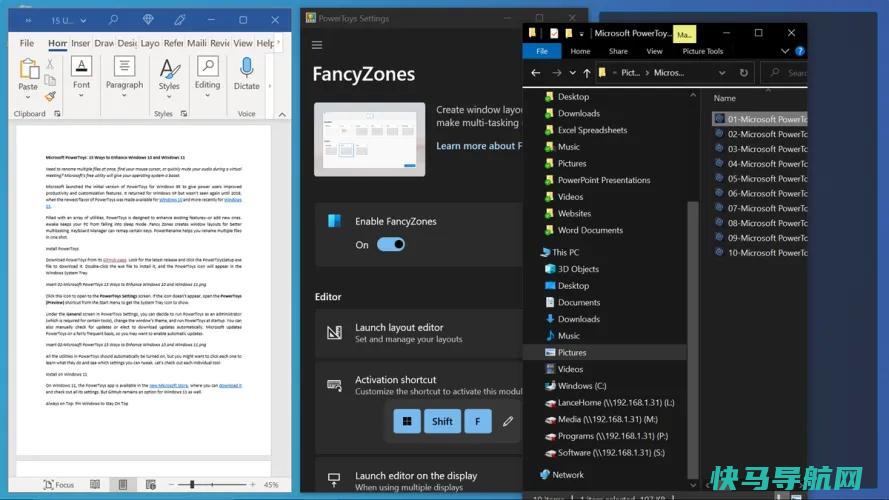Click the Paste icon in Word
Image resolution: width=889 pixels, height=500 pixels.
click(28, 69)
